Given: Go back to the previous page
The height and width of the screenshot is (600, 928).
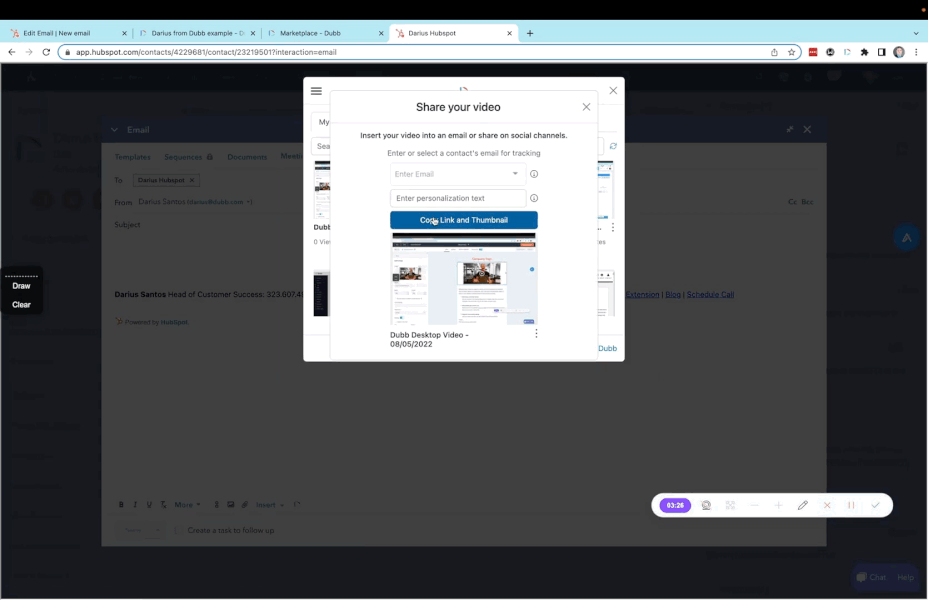Looking at the screenshot, I should tap(12, 52).
